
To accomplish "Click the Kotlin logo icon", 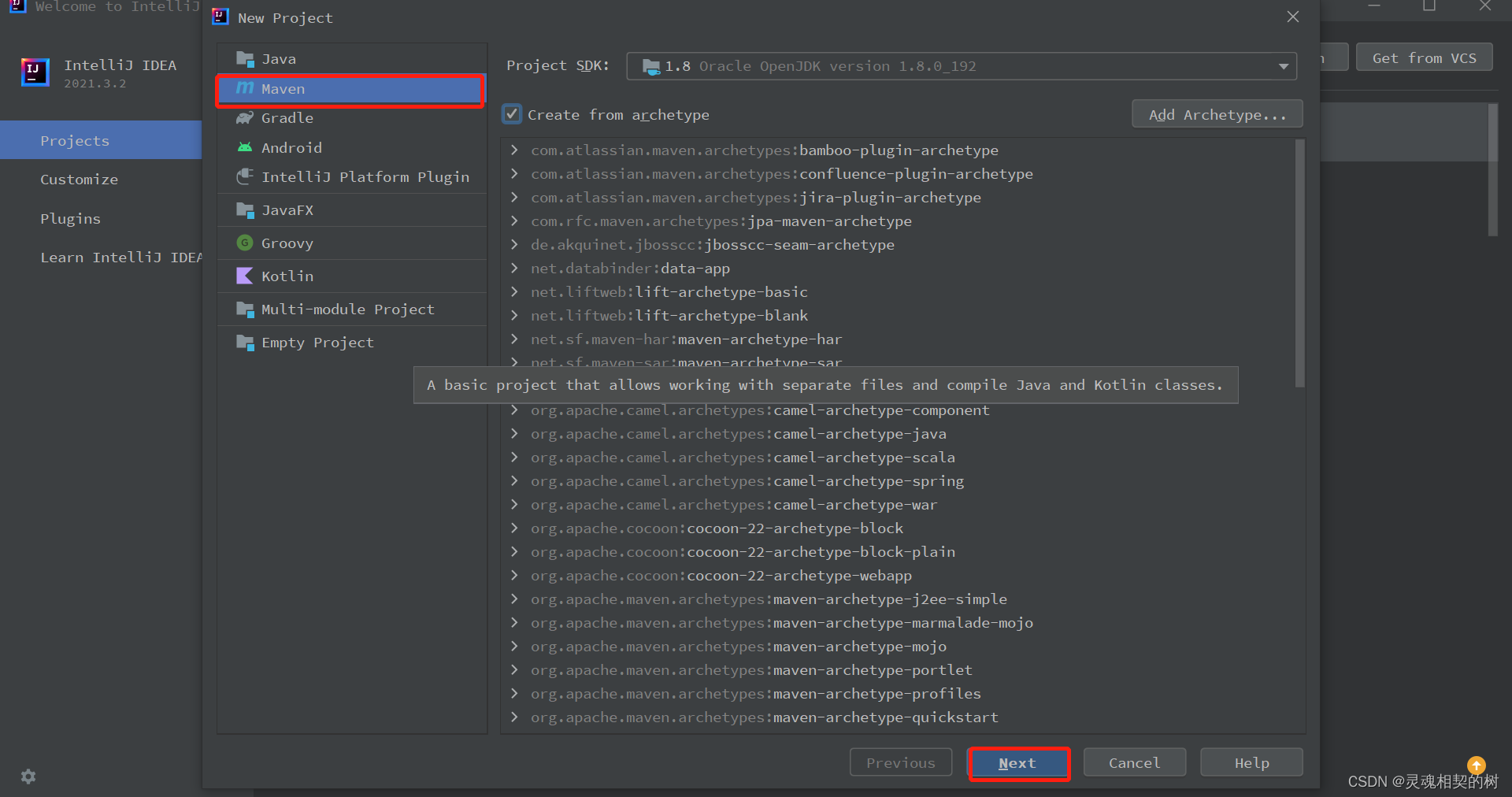I will pos(245,276).
